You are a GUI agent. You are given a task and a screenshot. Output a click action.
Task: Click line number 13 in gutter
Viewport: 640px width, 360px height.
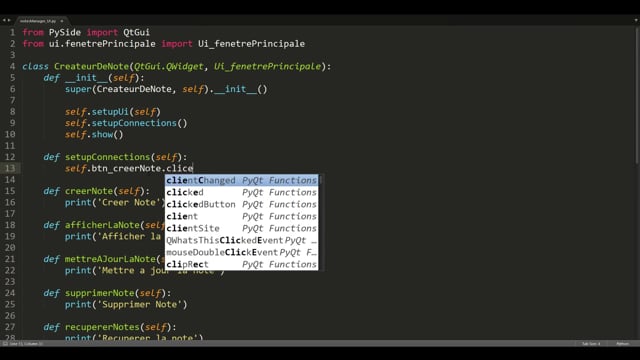(x=10, y=168)
